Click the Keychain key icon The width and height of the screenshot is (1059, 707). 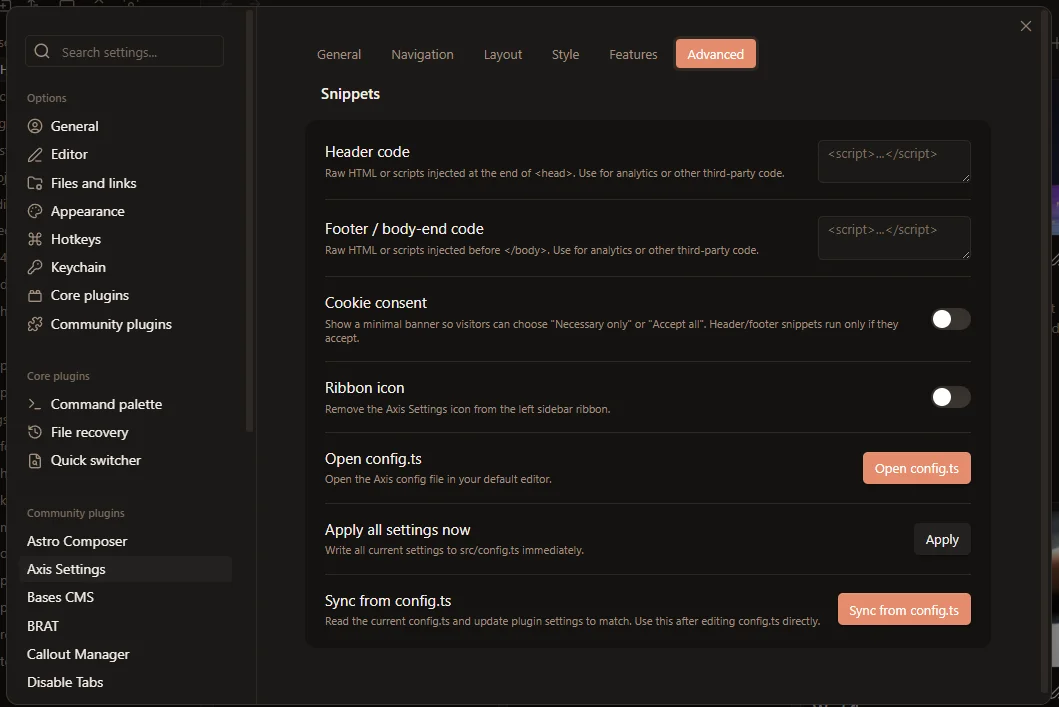tap(34, 267)
